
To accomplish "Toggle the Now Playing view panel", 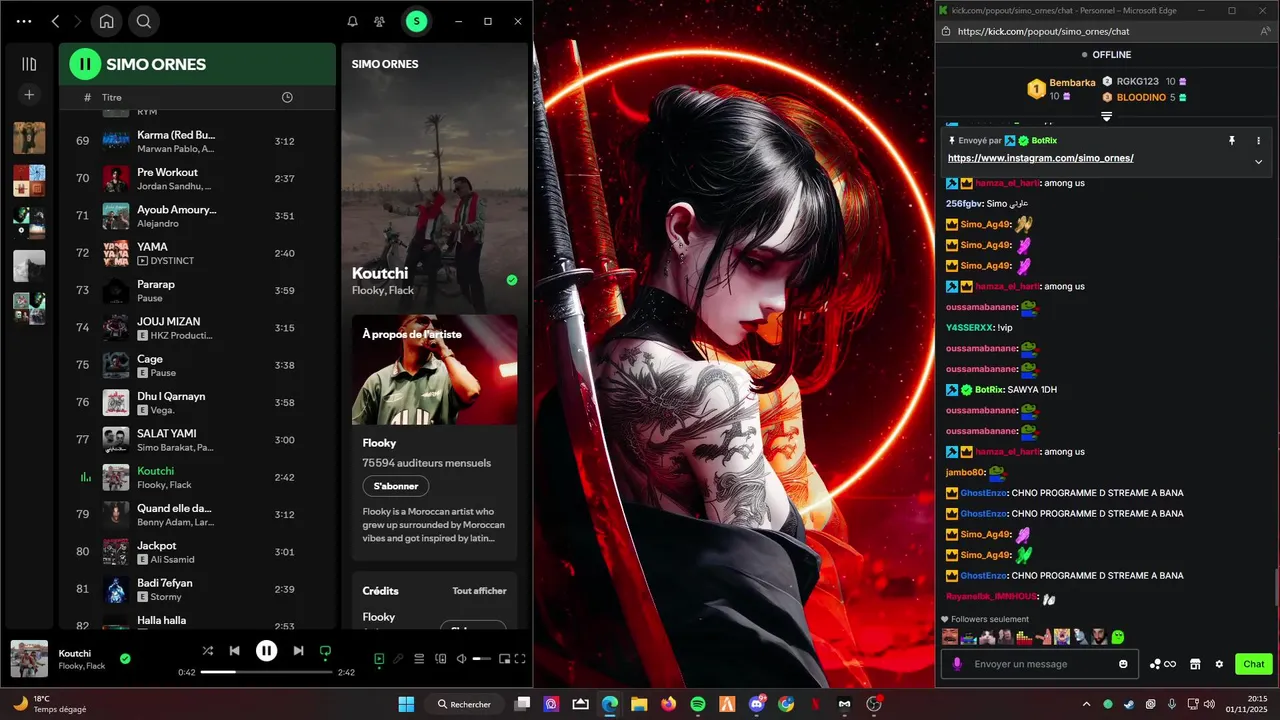I will tap(379, 659).
